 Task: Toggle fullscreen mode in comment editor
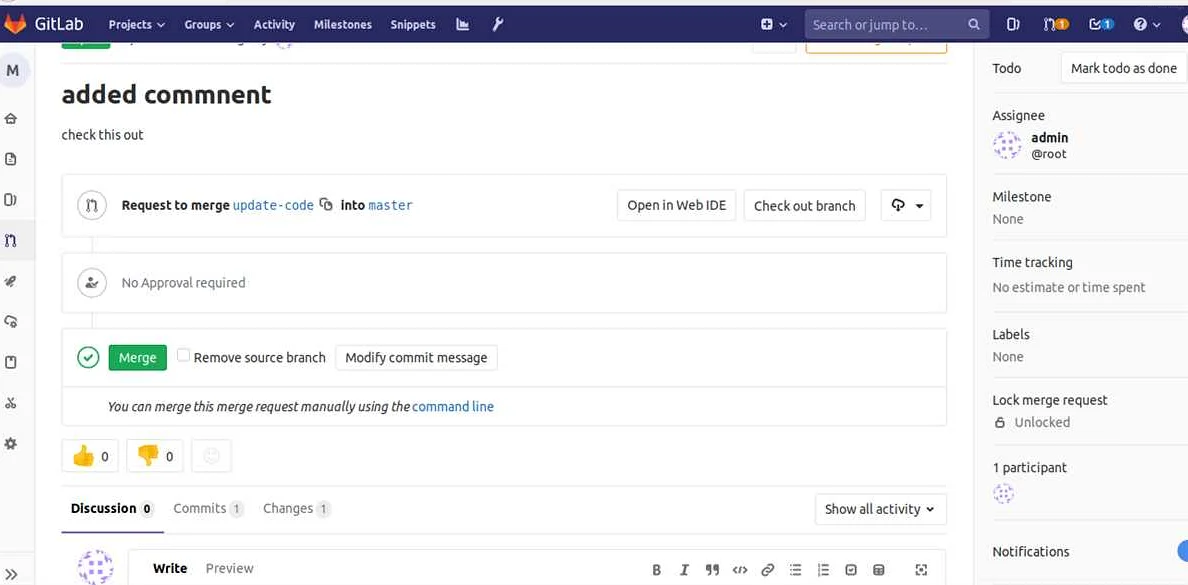pyautogui.click(x=921, y=570)
